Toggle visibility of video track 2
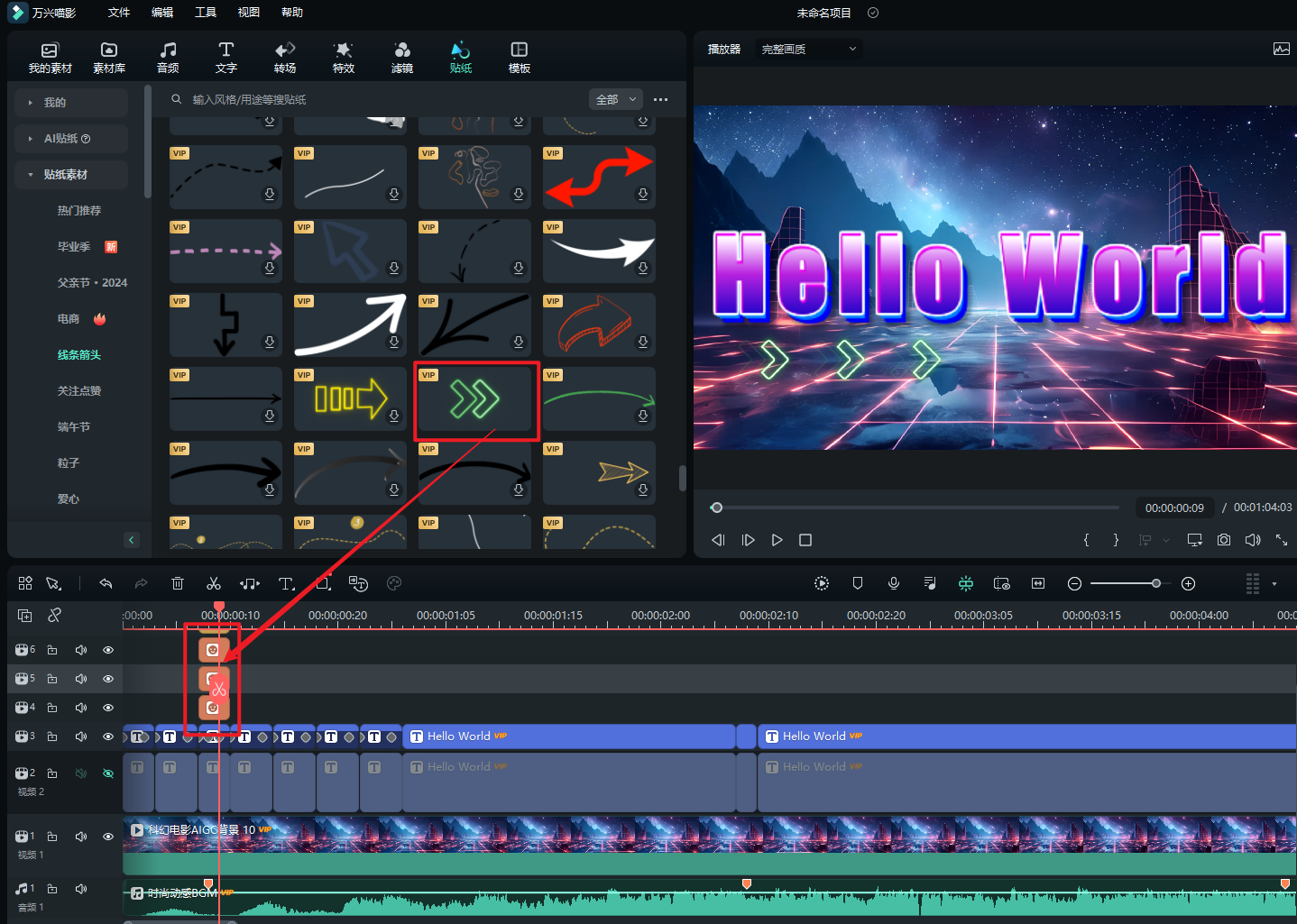The height and width of the screenshot is (924, 1297). coord(108,773)
